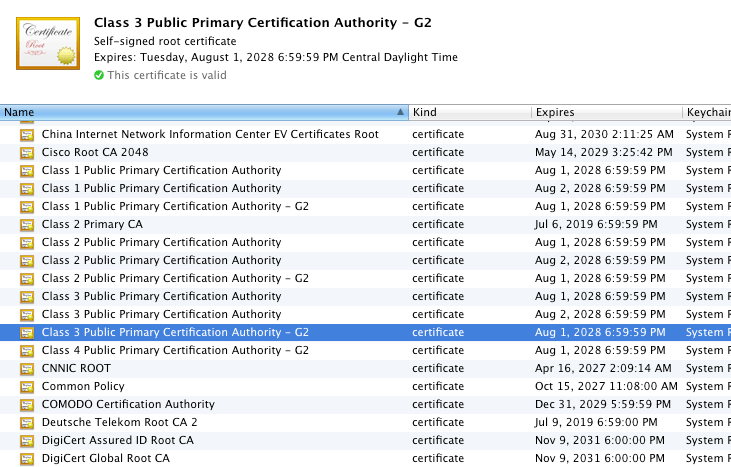Click the Class 4 Public Primary G2 certificate icon
The image size is (731, 467).
tap(27, 351)
